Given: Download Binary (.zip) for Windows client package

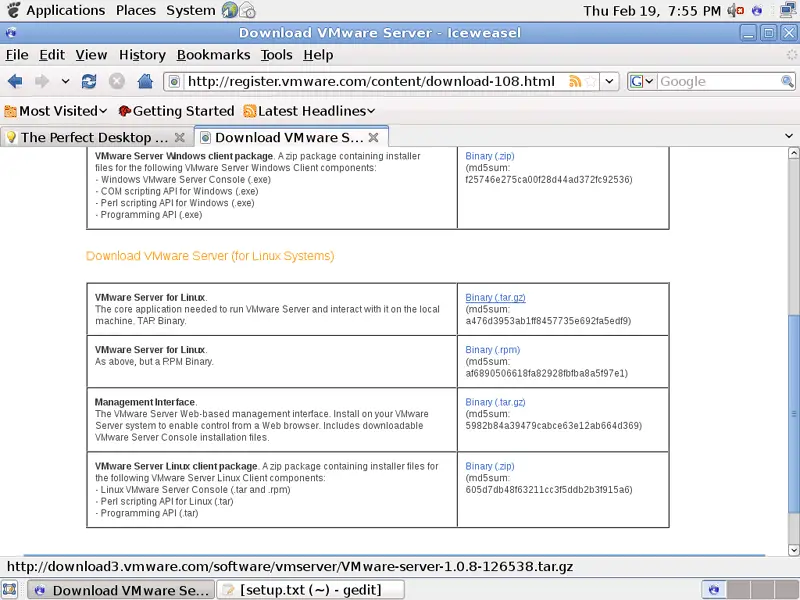Looking at the screenshot, I should 490,156.
